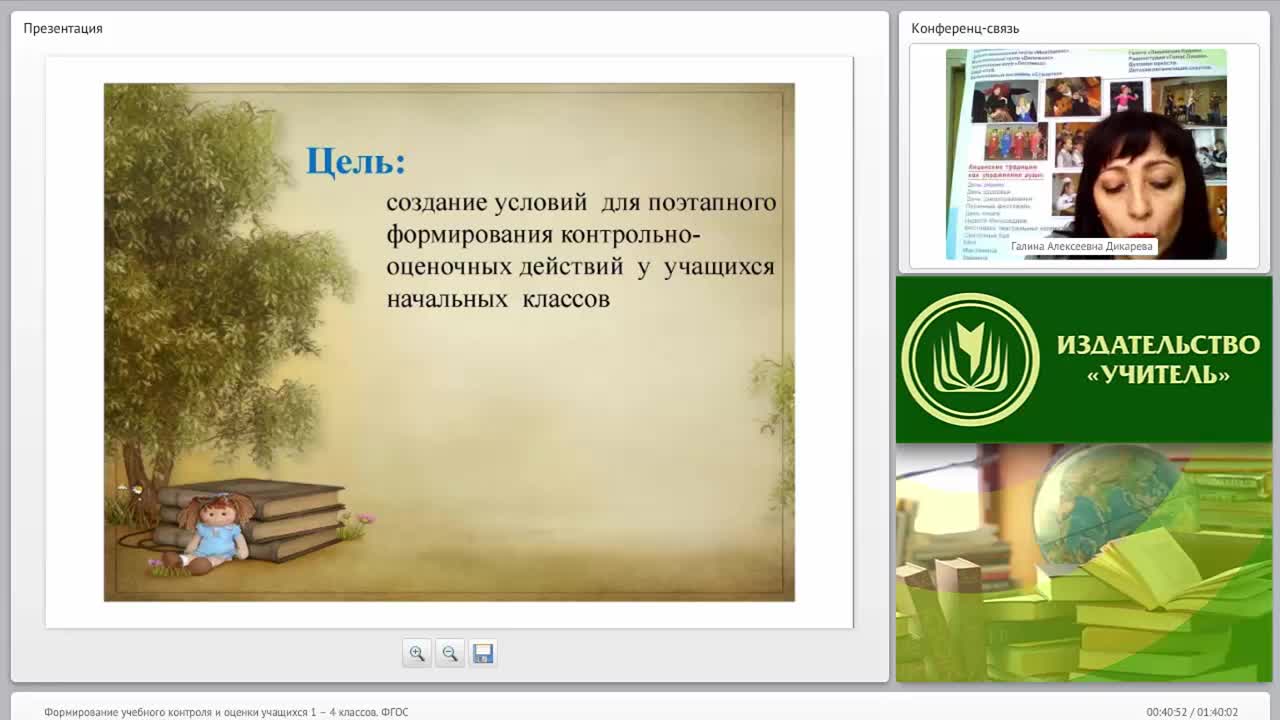Viewport: 1280px width, 720px height.
Task: Click the globe and books image
Action: [x=1084, y=563]
